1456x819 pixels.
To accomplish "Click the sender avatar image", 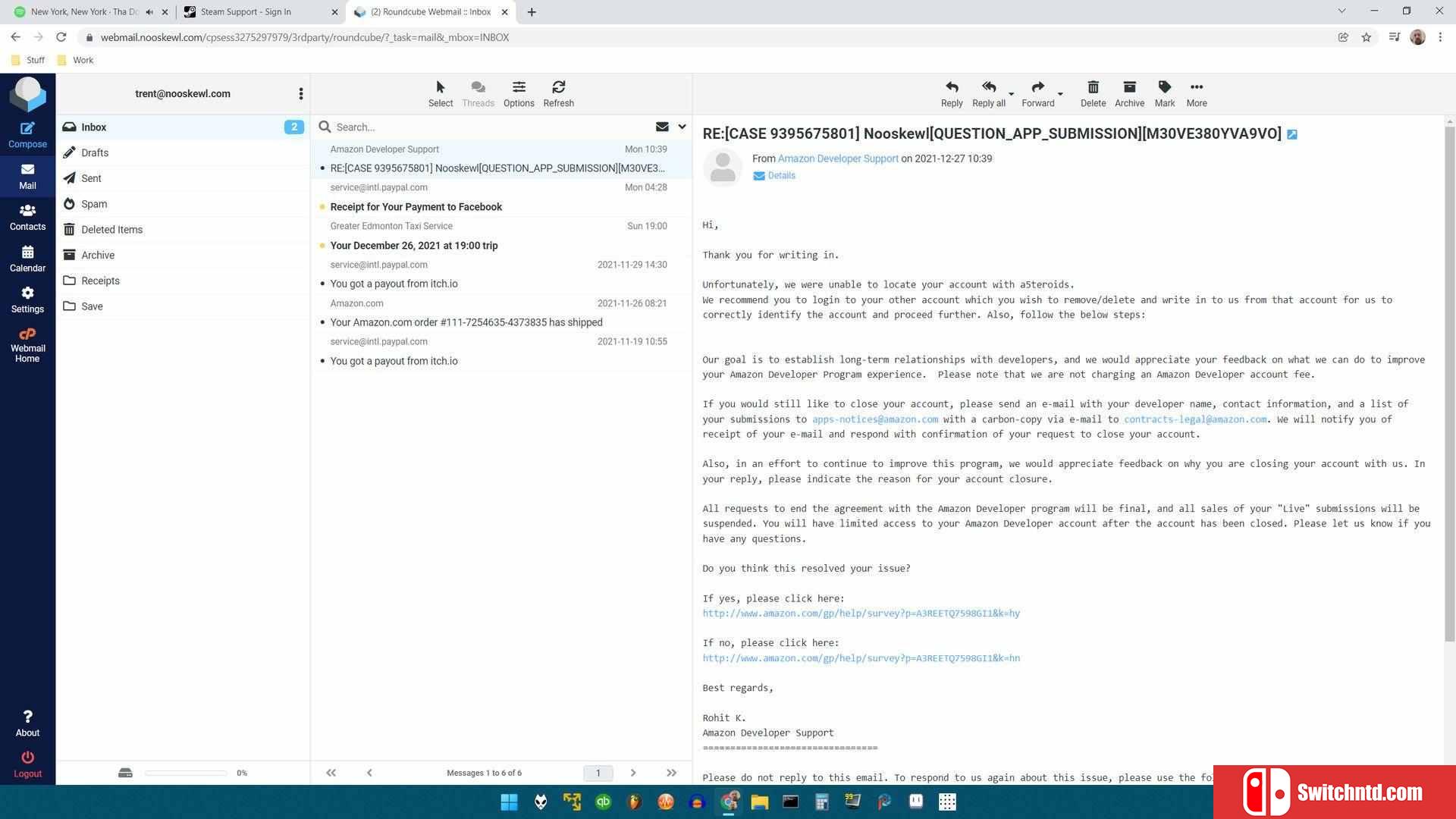I will coord(722,168).
